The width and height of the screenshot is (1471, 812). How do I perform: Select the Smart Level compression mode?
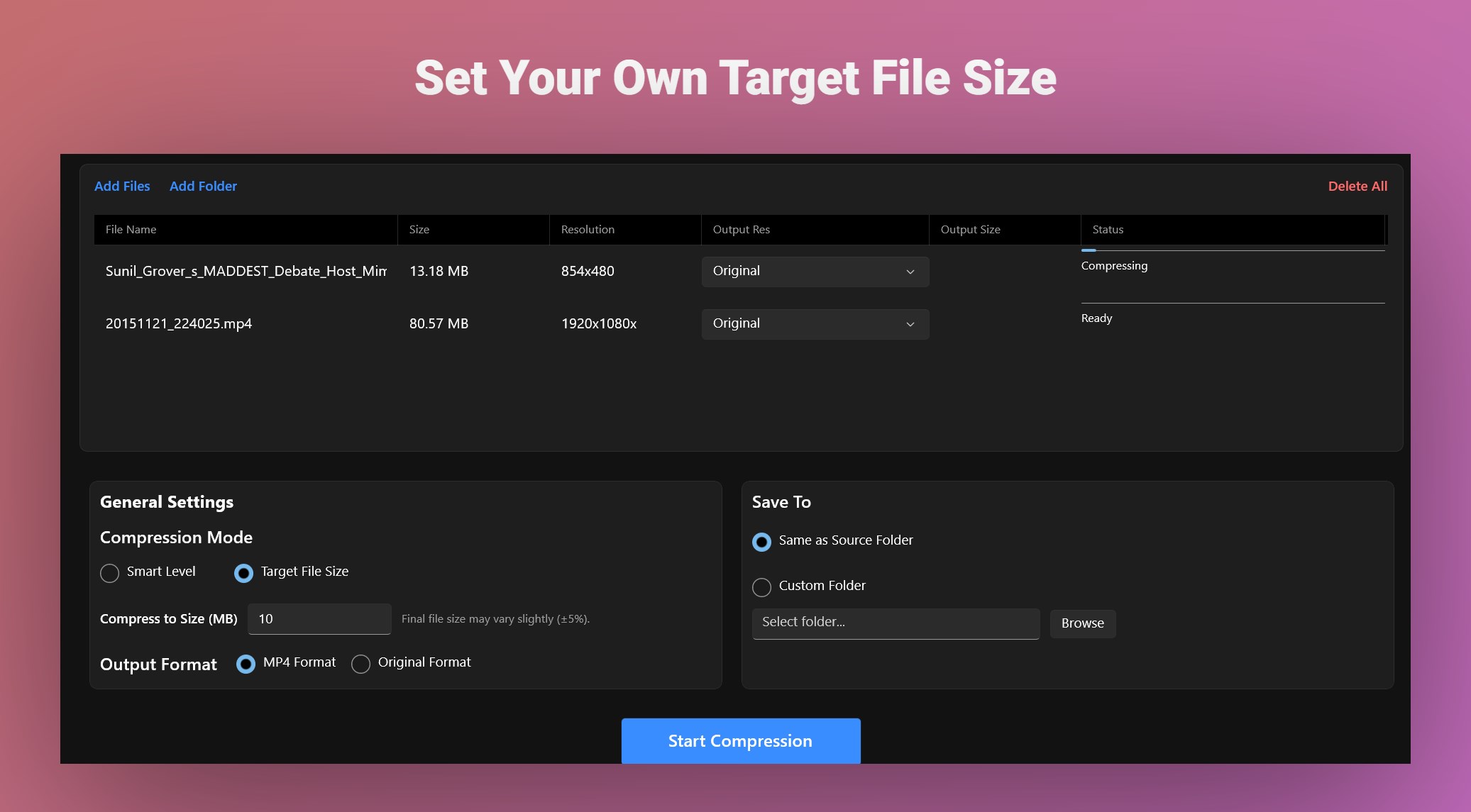110,573
